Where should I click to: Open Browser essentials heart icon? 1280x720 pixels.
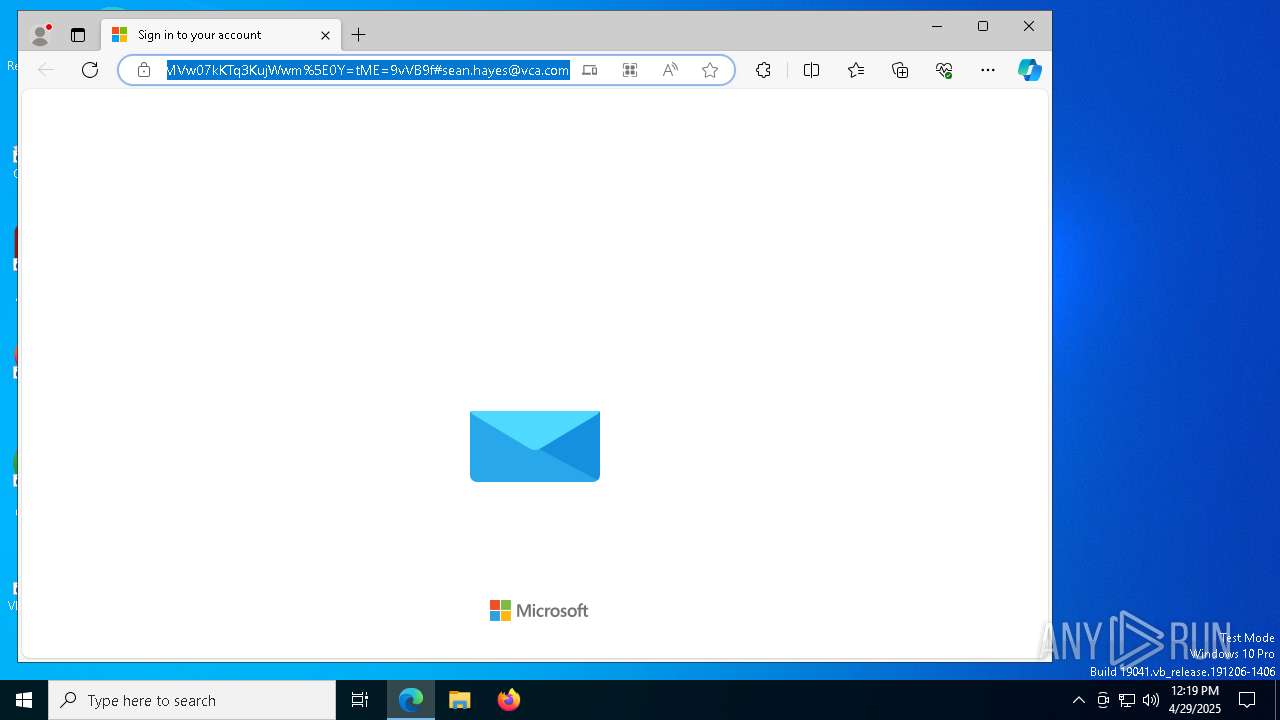[x=944, y=70]
